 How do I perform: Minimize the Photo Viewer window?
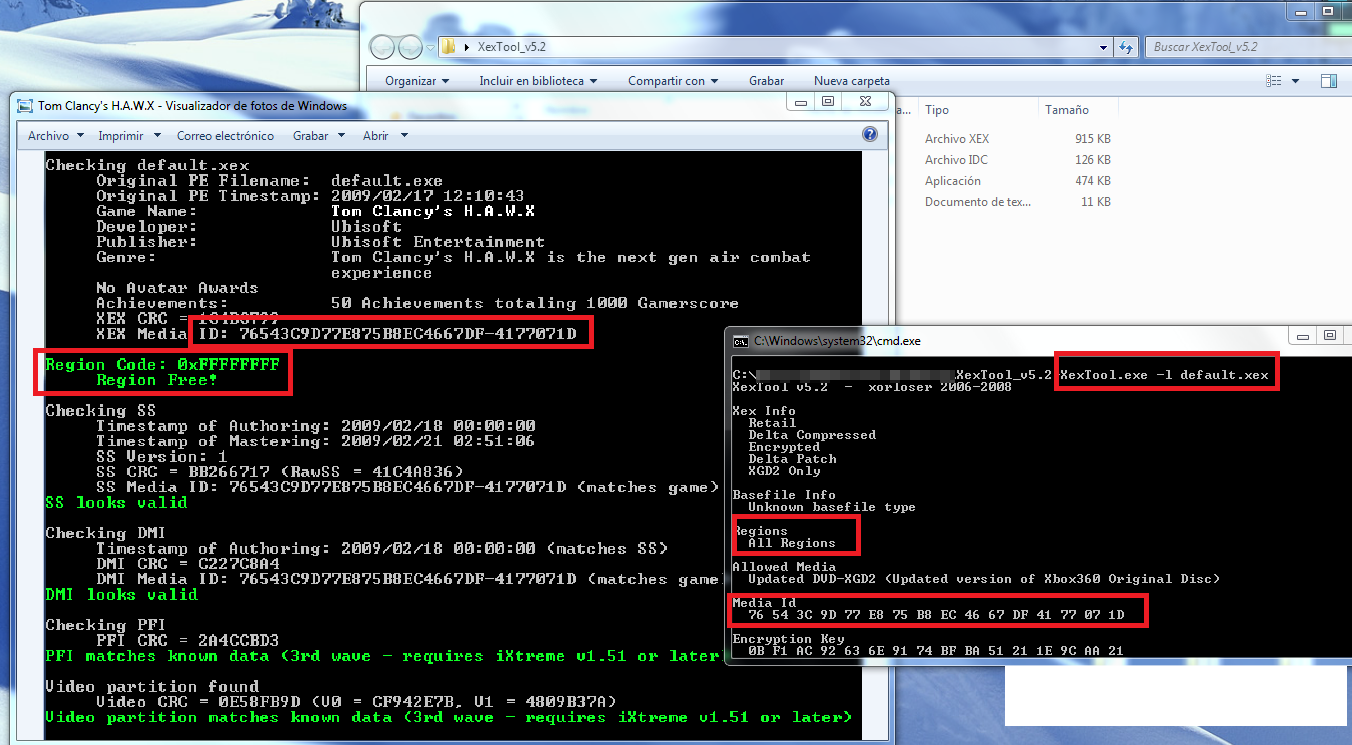coord(799,102)
